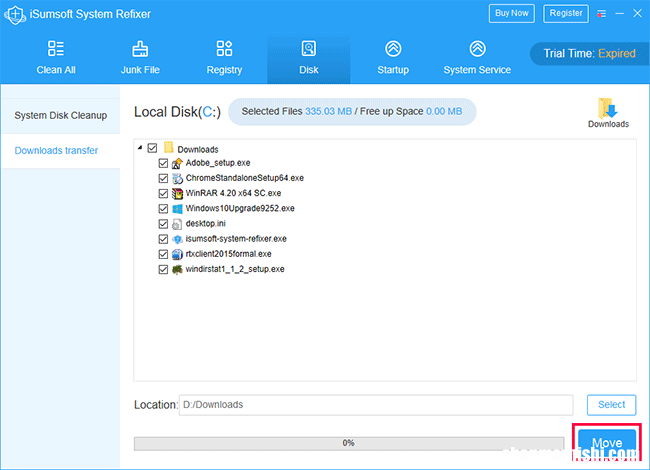This screenshot has width=650, height=470.
Task: Click the Location path input field
Action: tap(376, 405)
